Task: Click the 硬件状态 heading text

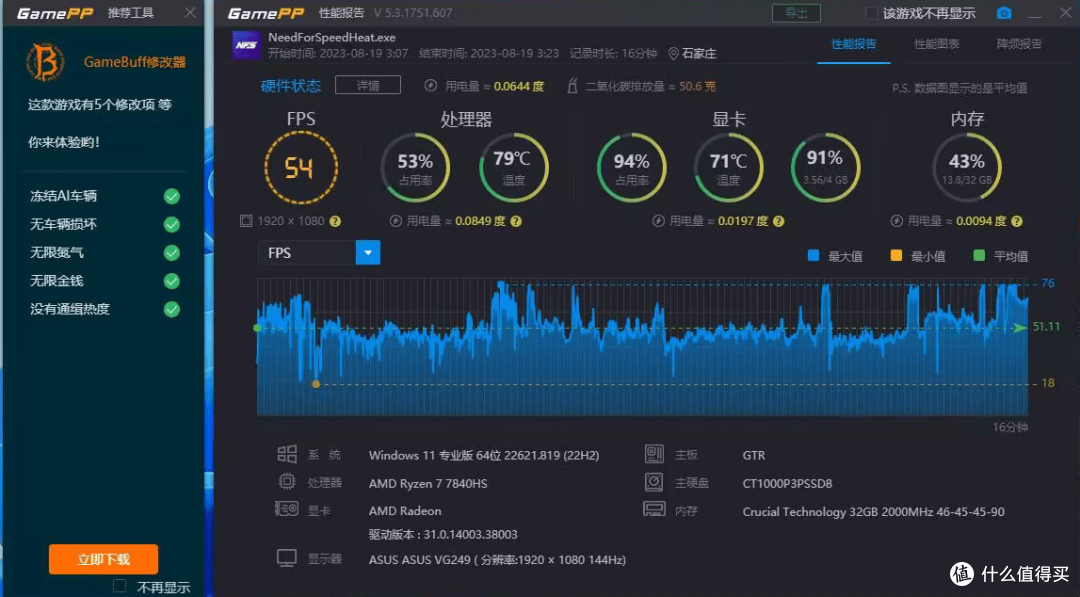Action: [291, 85]
